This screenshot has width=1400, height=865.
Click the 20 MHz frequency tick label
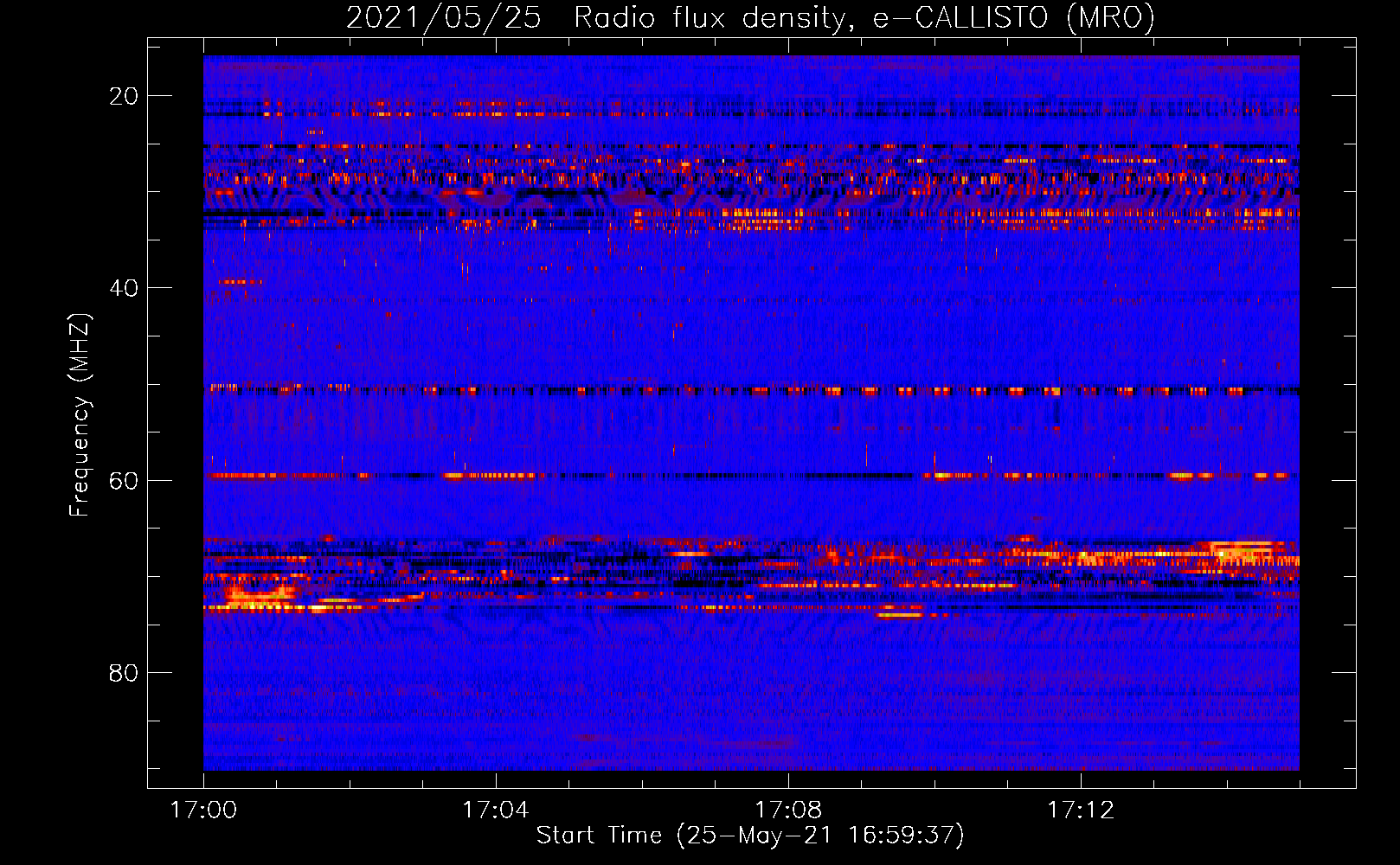click(x=124, y=96)
